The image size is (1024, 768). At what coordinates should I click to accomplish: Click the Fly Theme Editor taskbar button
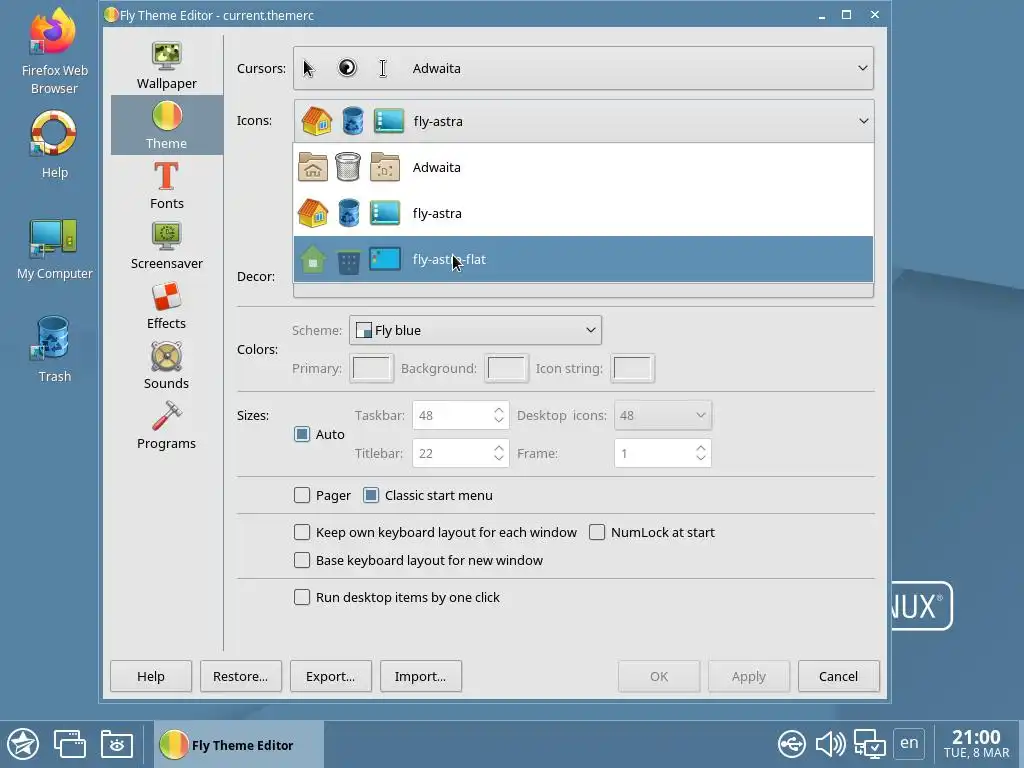tap(239, 744)
